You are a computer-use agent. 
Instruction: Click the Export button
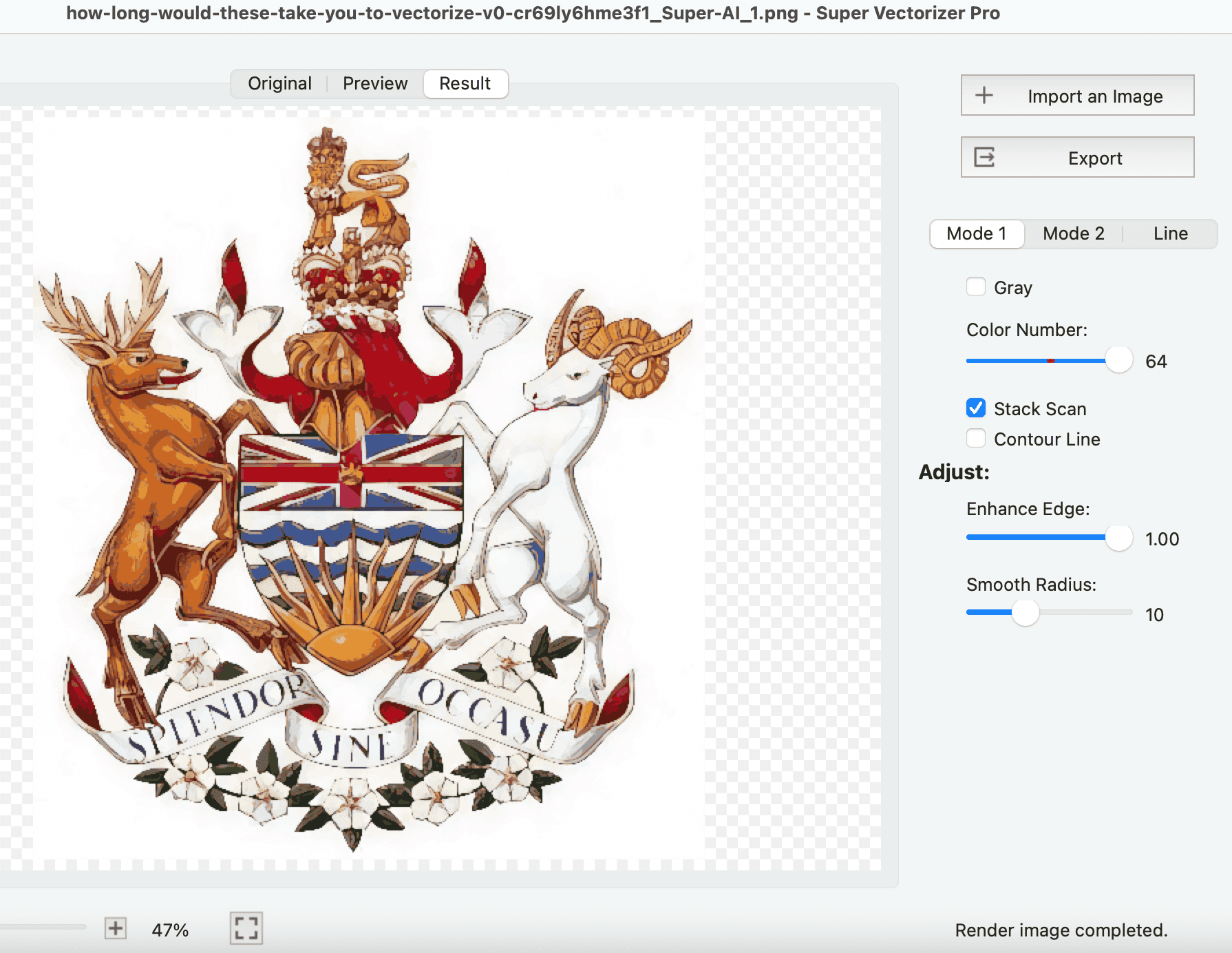[1077, 157]
